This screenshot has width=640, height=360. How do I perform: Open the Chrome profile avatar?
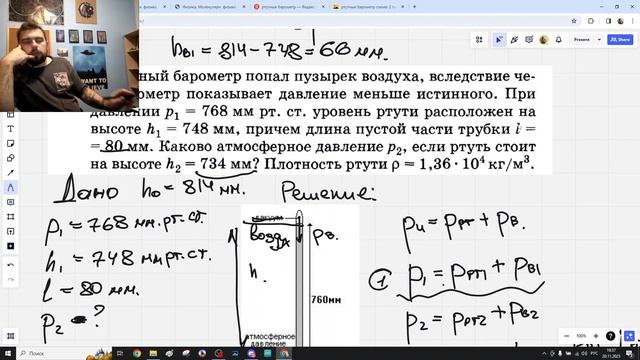click(x=621, y=21)
